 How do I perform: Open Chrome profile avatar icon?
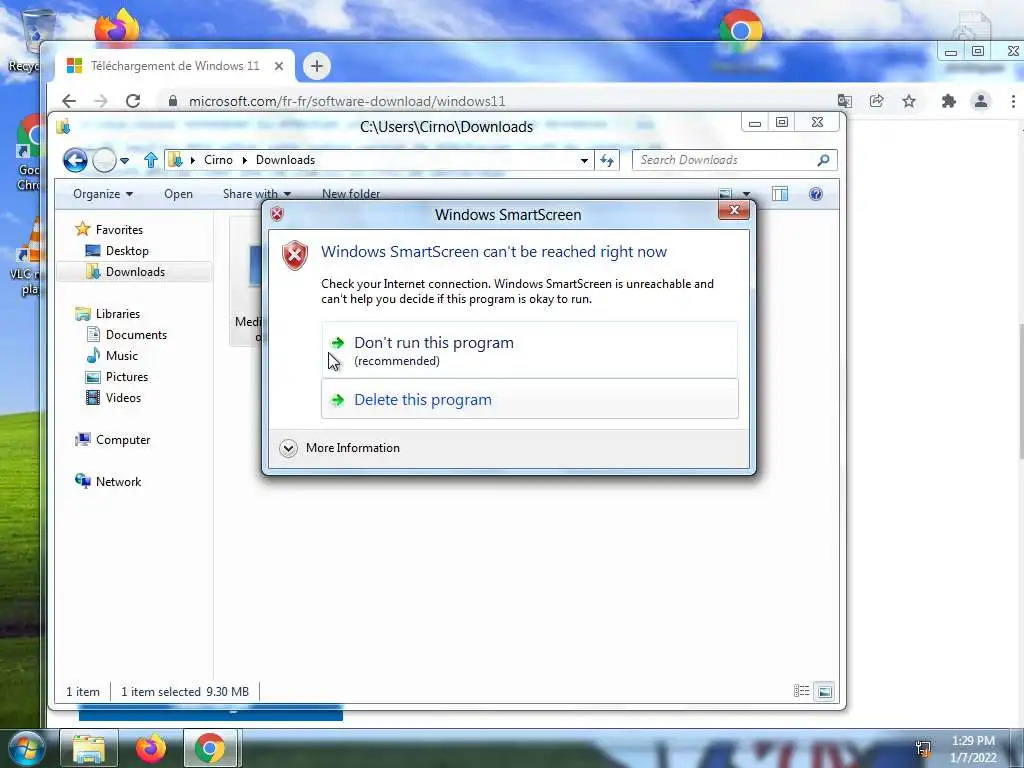[x=981, y=101]
